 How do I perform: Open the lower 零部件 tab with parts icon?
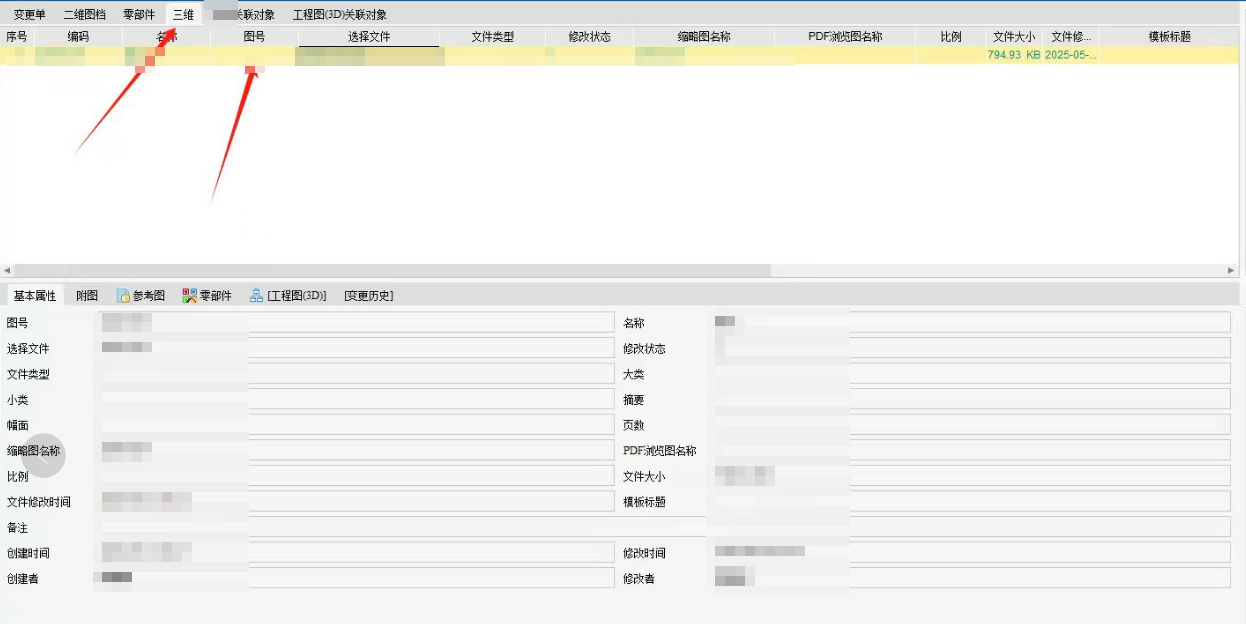tap(207, 296)
